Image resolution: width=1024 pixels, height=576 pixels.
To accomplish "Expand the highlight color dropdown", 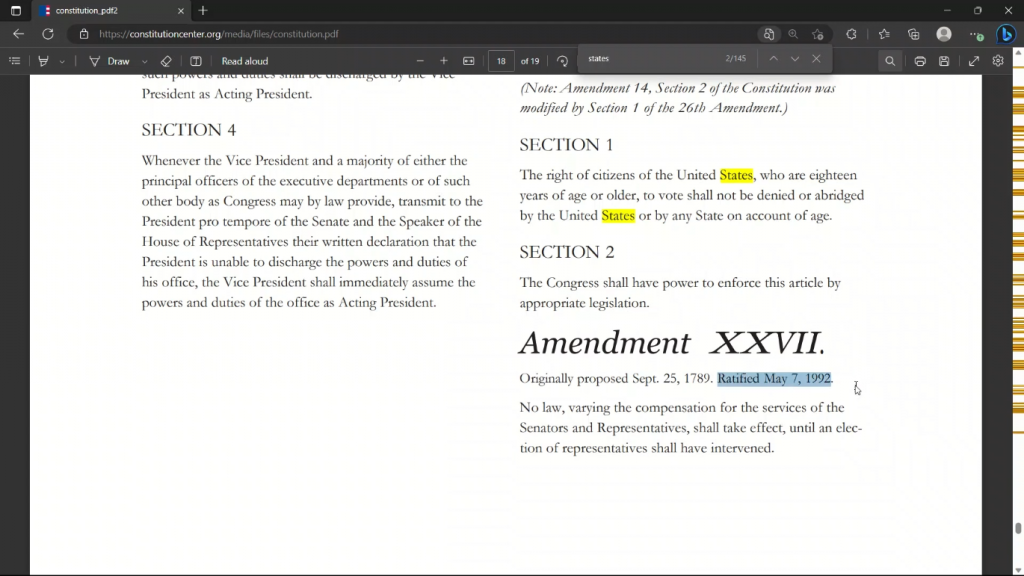I will (x=62, y=61).
